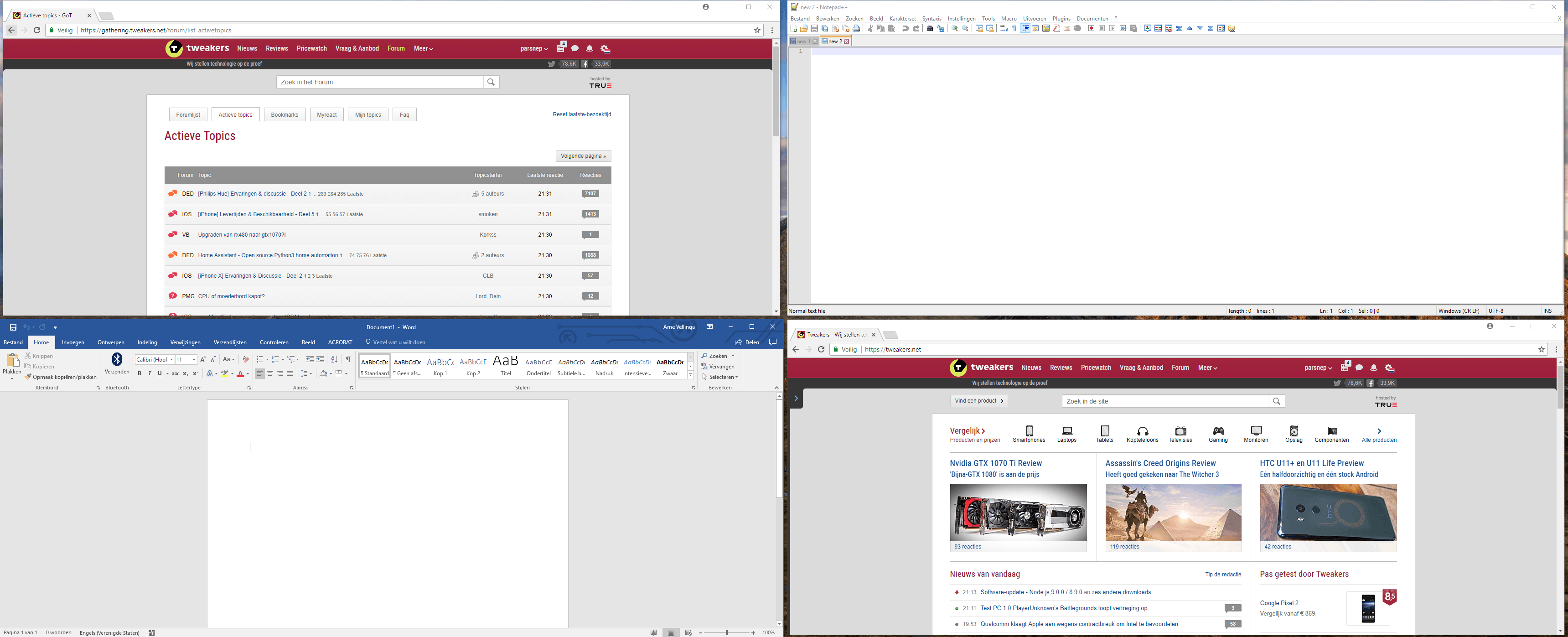This screenshot has height=637, width=1568.
Task: Expand the sidebar chevron on tweakers homepage
Action: click(796, 398)
